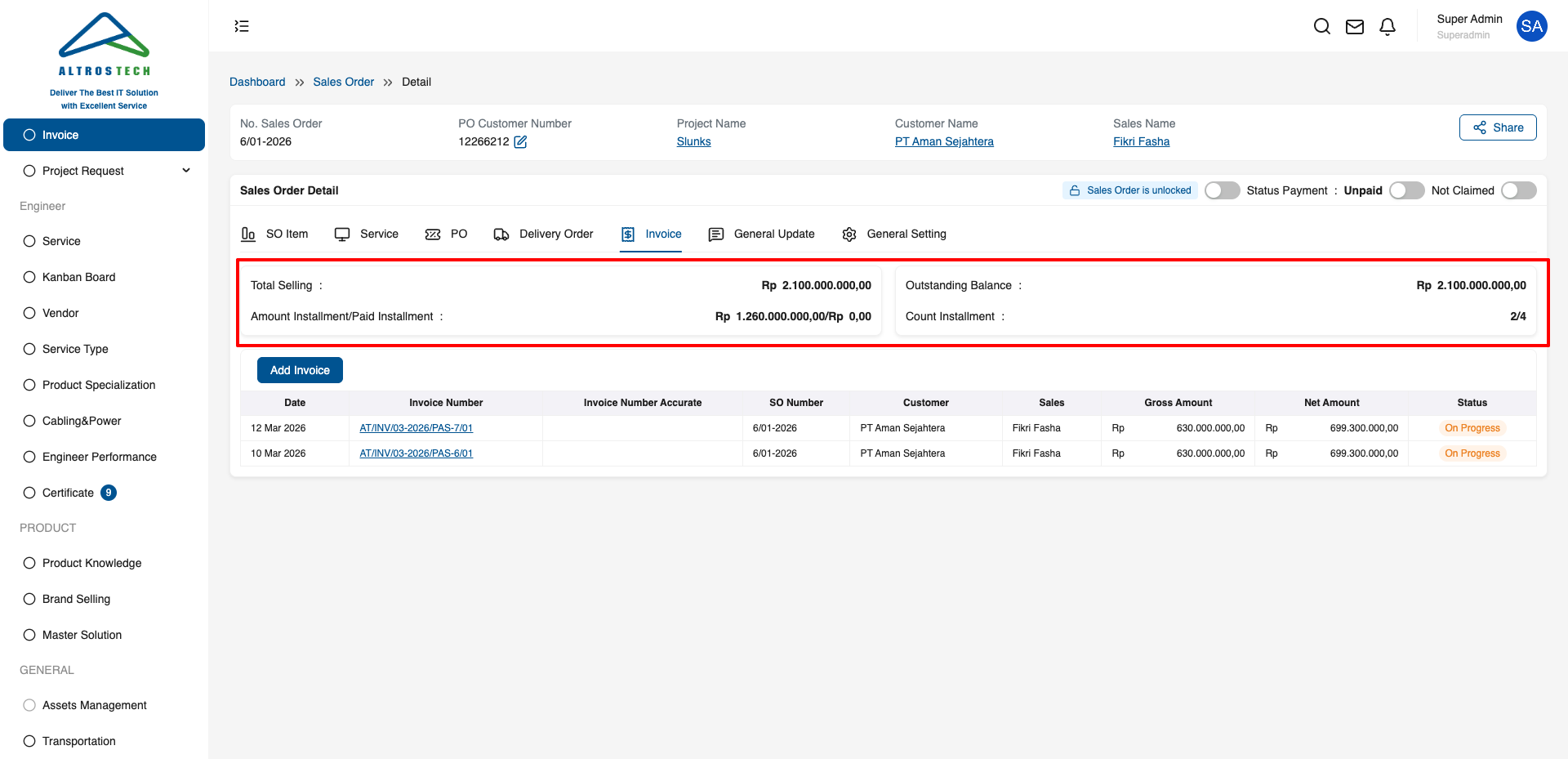
Task: Switch to the Delivery Order tab
Action: (544, 234)
